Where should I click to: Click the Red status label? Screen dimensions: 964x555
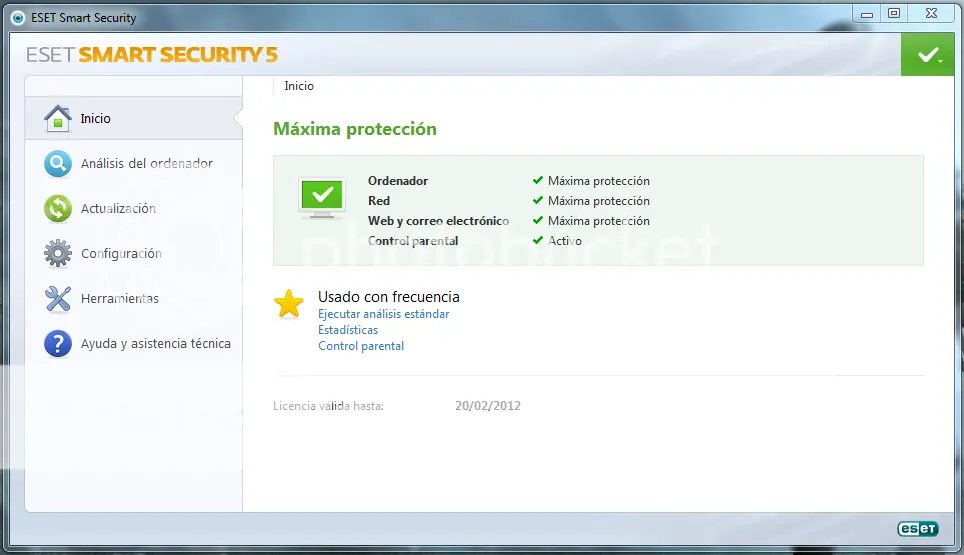coord(379,201)
